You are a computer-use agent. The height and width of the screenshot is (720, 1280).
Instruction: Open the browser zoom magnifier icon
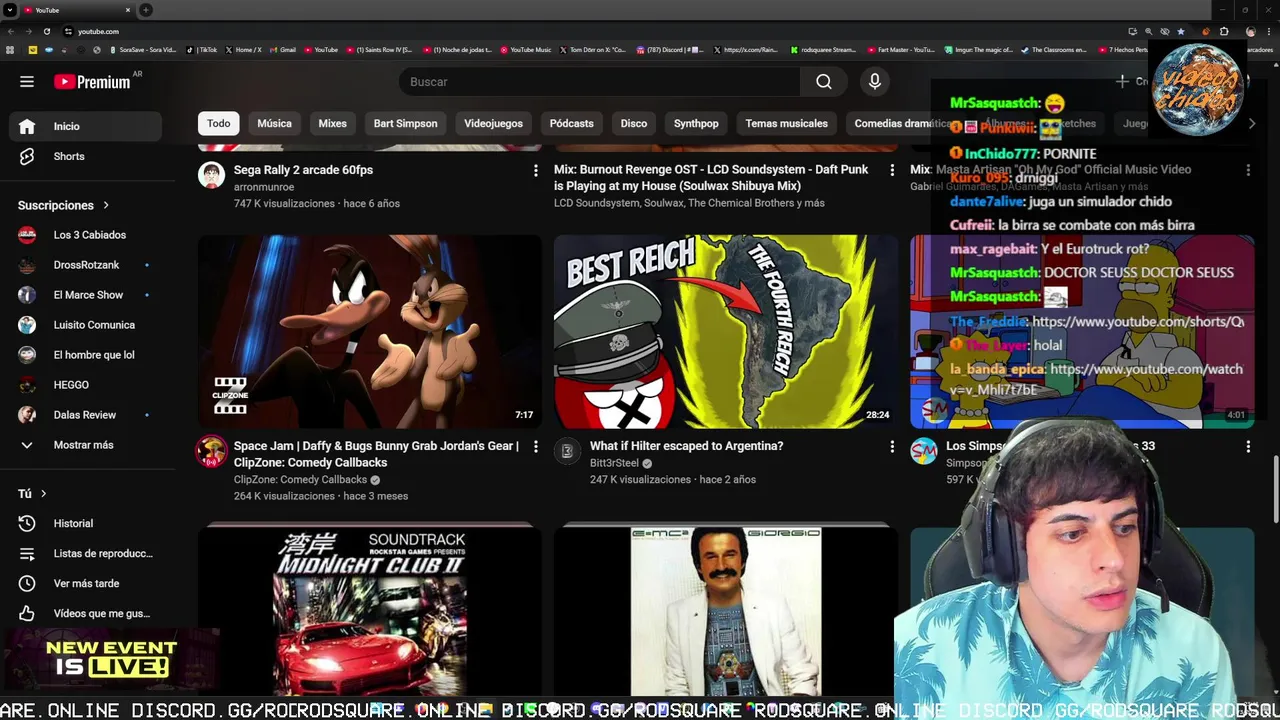pyautogui.click(x=1148, y=31)
